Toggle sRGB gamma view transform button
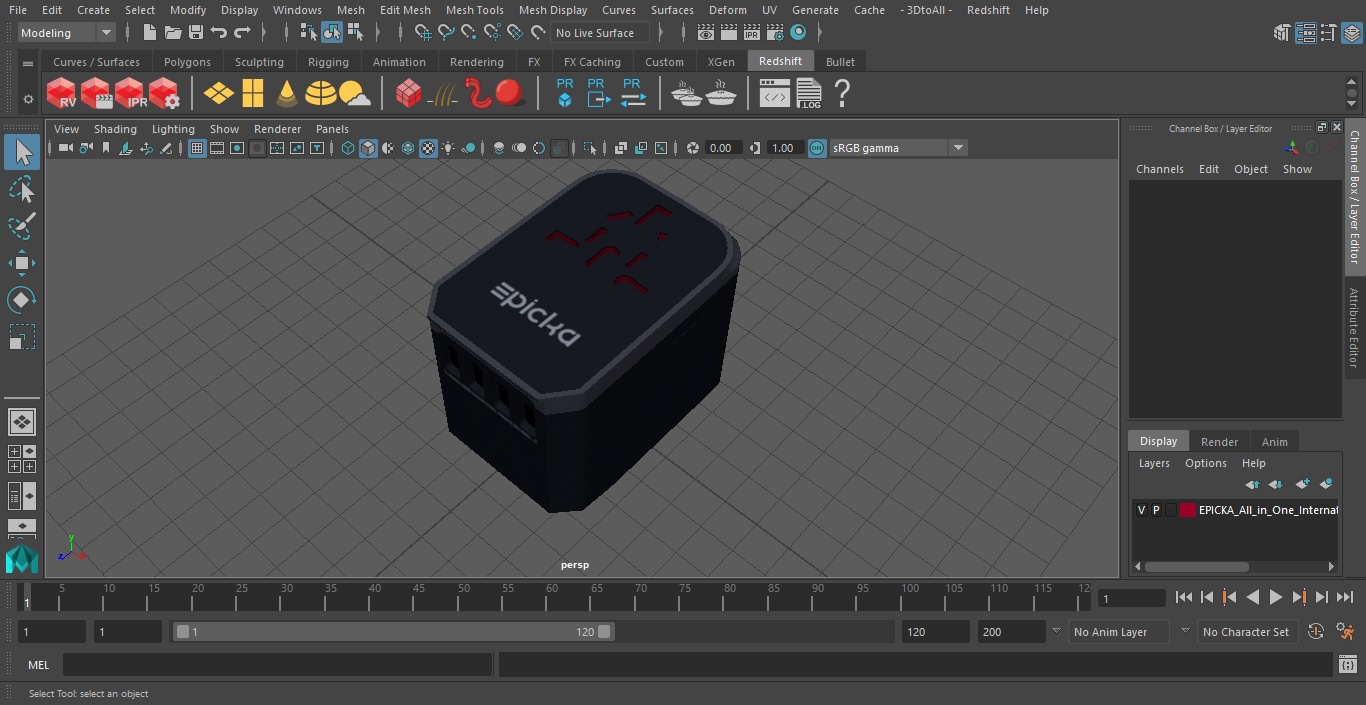The image size is (1366, 705). point(817,148)
